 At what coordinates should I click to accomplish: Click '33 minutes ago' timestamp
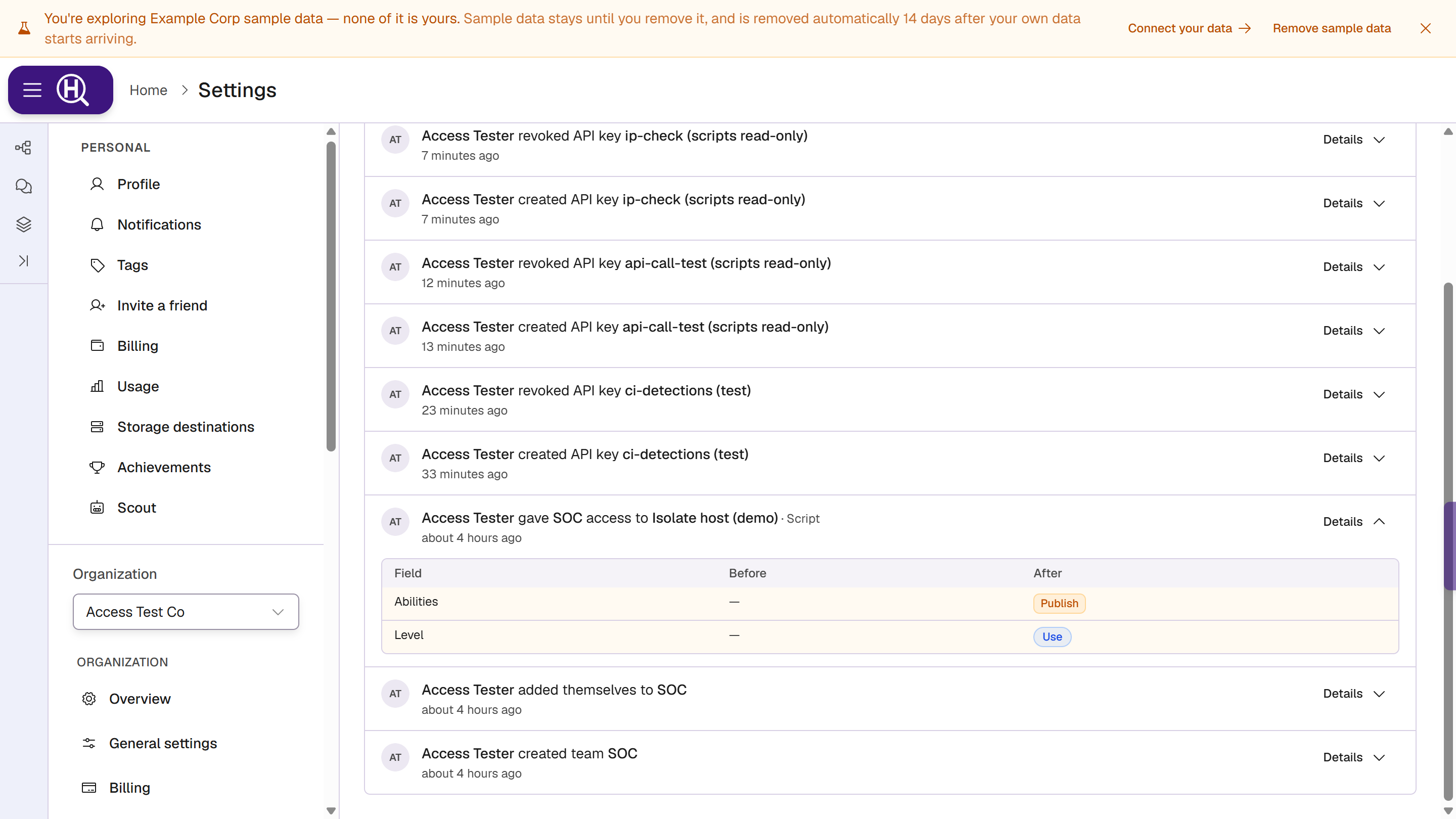click(x=464, y=474)
